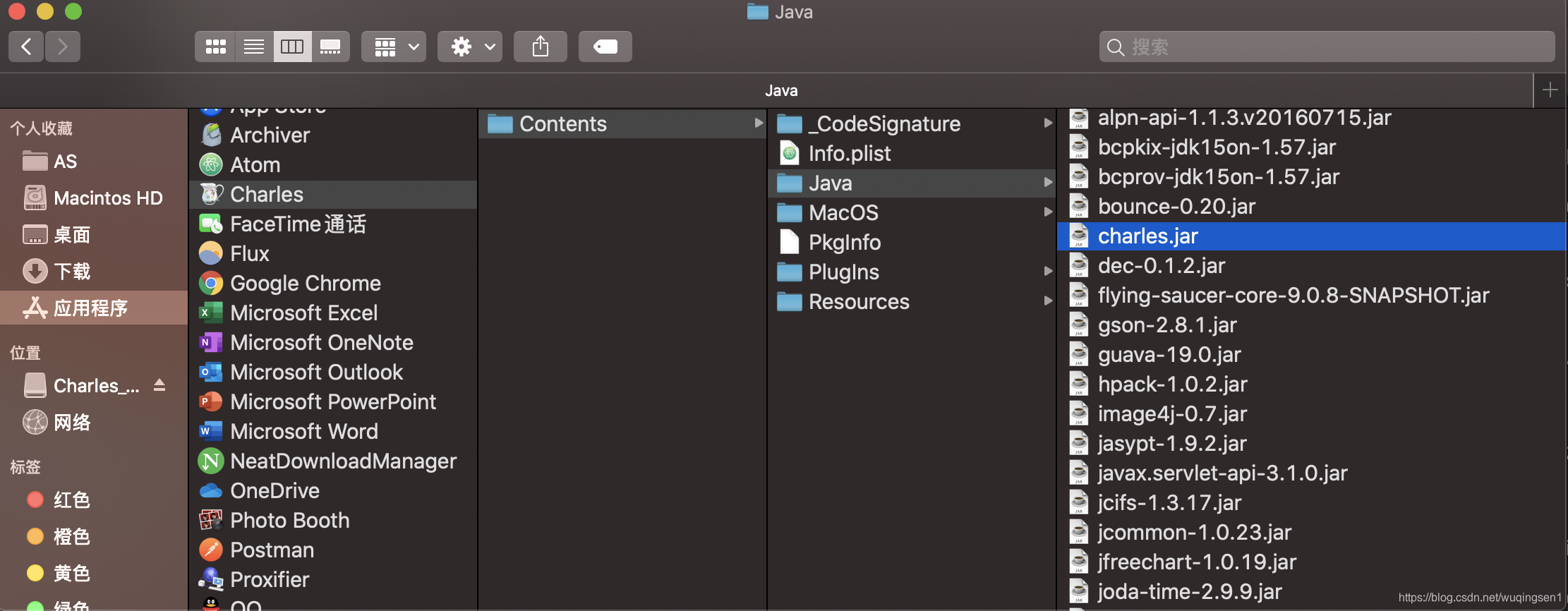Viewport: 1568px width, 611px height.
Task: Click the Charles app icon
Action: [211, 194]
